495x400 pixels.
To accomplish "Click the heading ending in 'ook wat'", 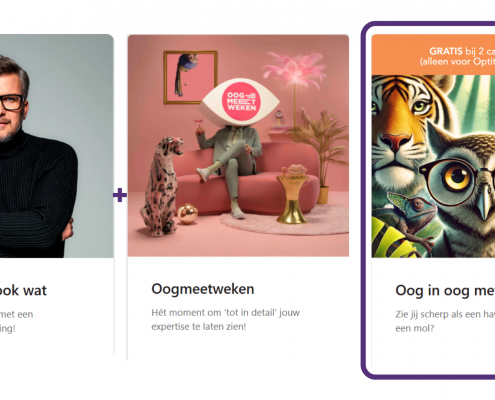I will [x=23, y=290].
